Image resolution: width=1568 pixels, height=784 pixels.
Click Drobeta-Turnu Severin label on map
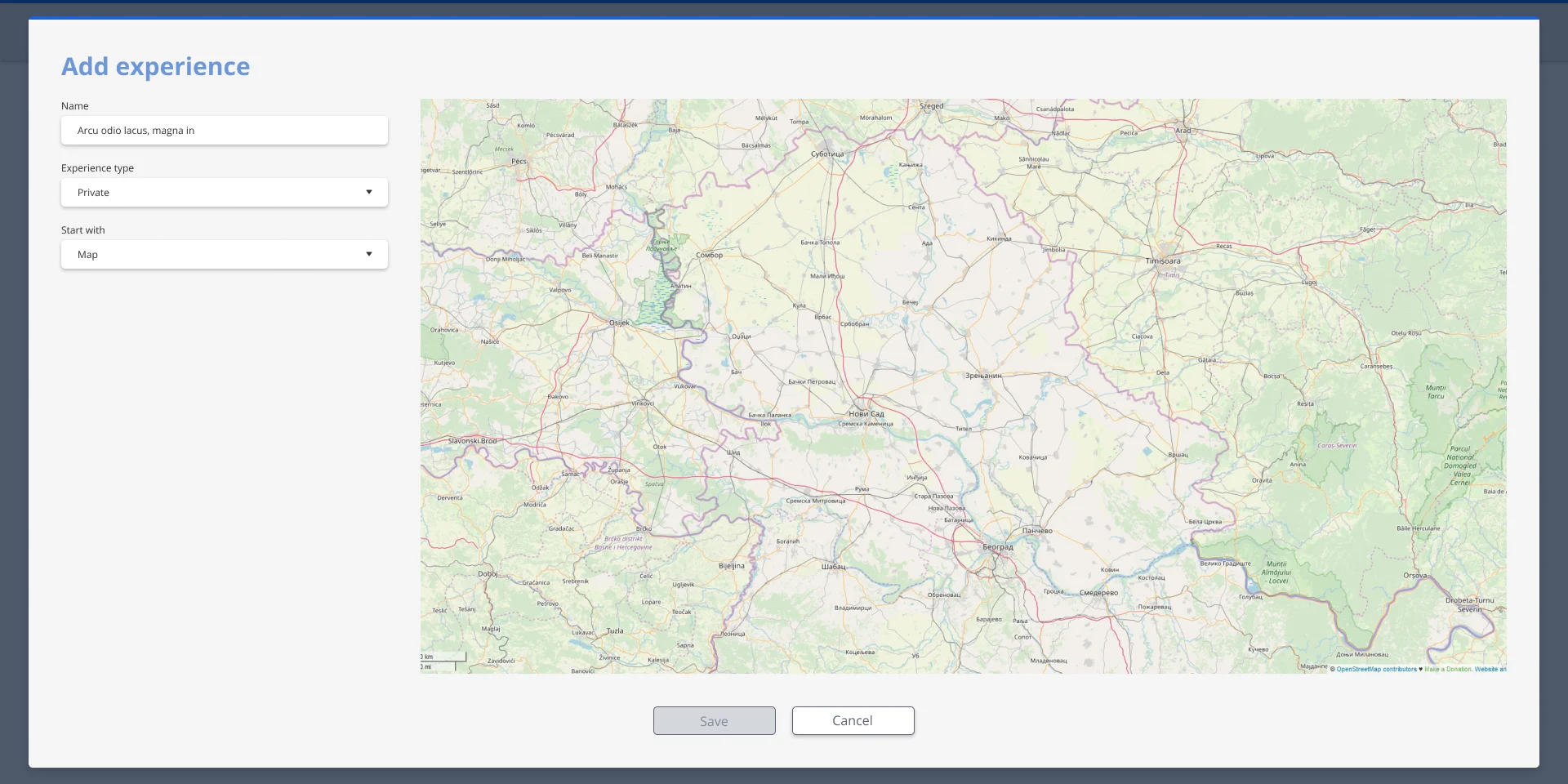coord(1470,605)
